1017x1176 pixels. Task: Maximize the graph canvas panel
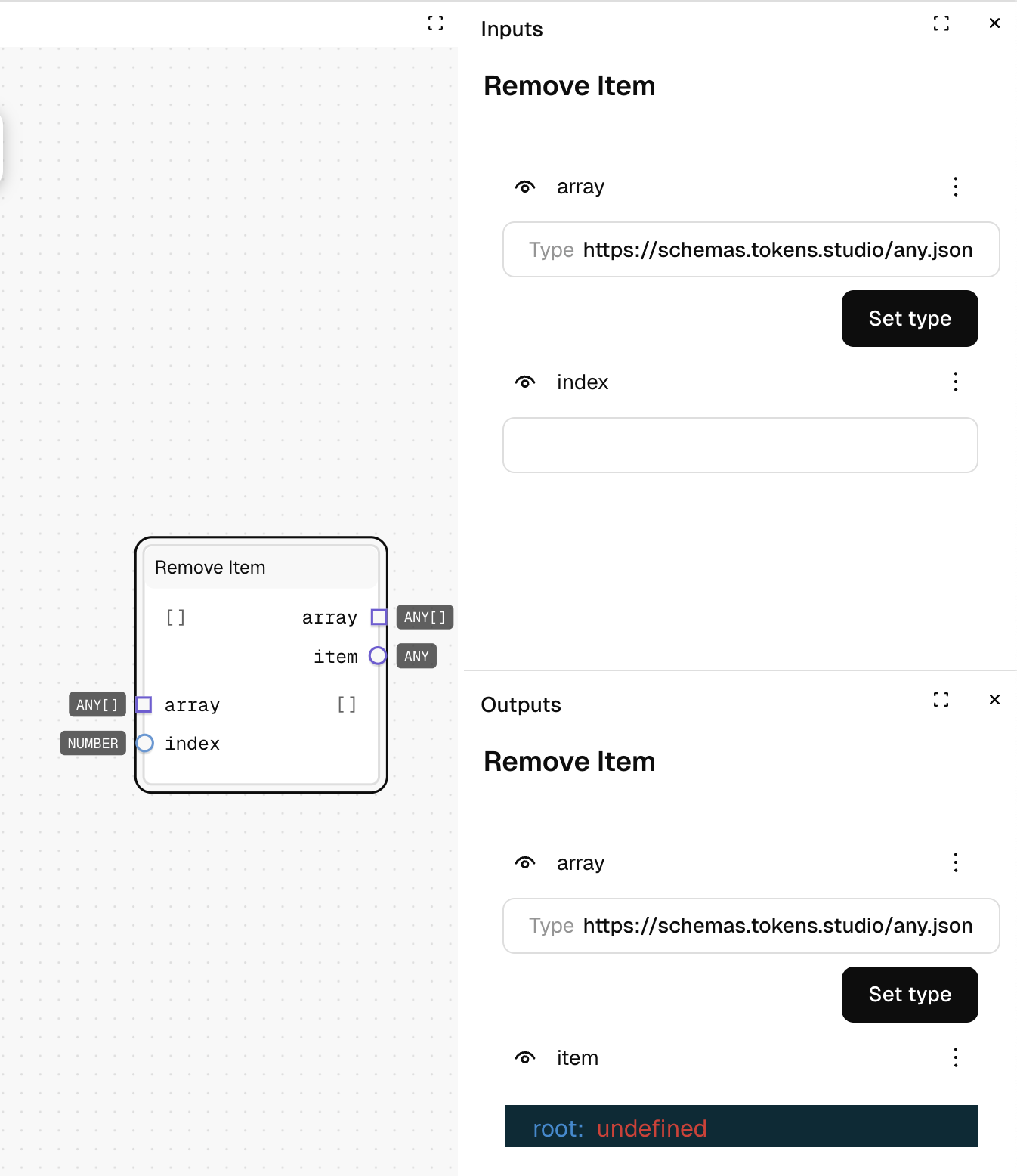click(435, 23)
